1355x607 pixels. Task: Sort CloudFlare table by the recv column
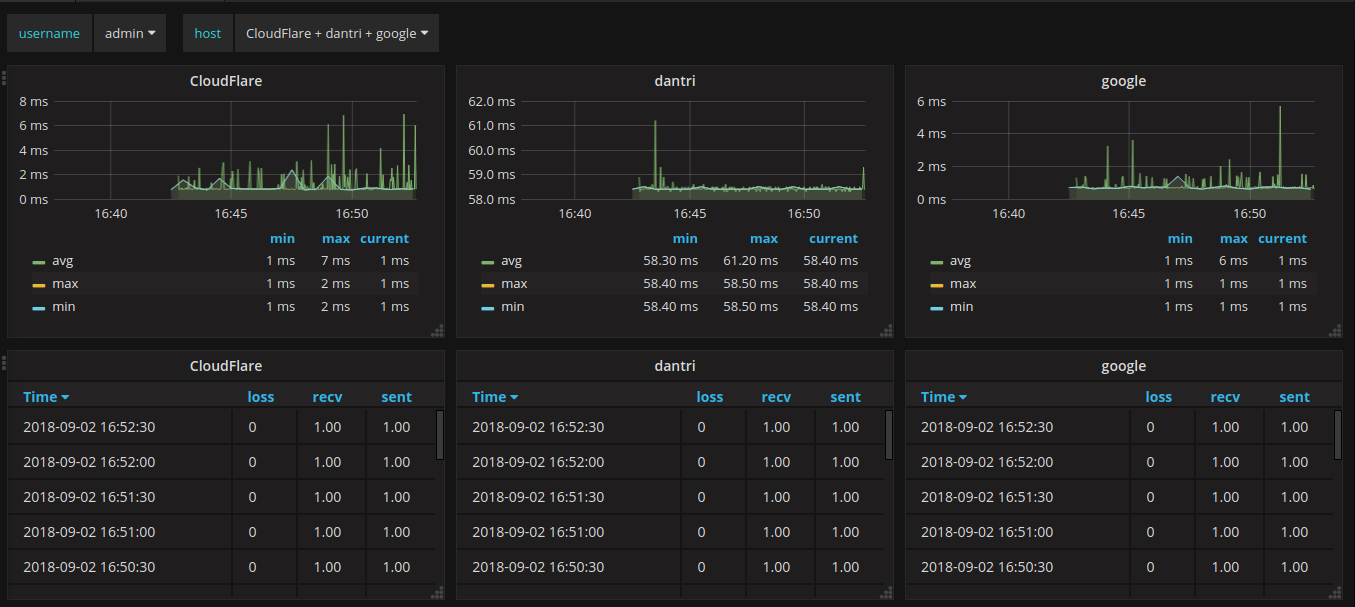point(327,397)
